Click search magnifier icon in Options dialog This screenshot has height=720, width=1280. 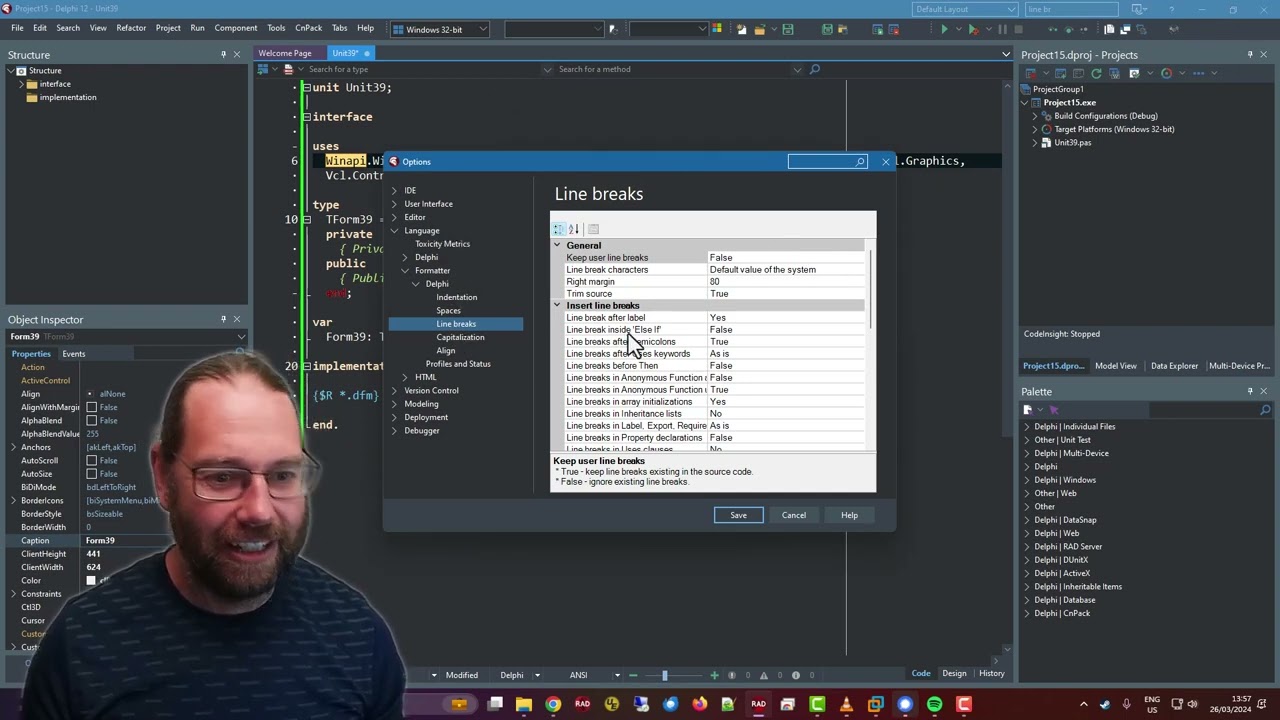pyautogui.click(x=860, y=161)
